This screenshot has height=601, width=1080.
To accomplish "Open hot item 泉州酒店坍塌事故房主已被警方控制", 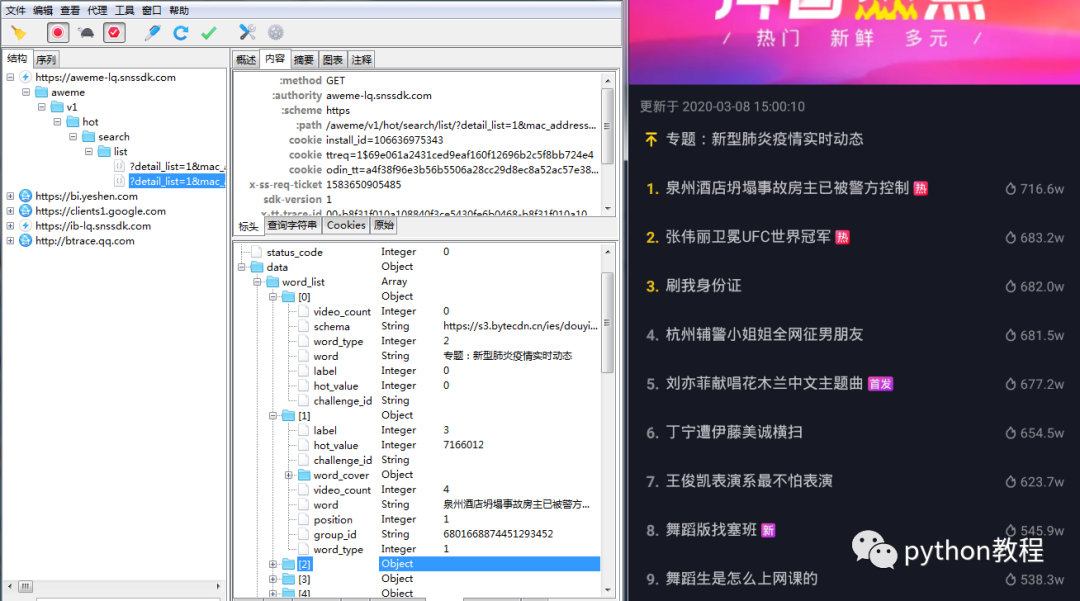I will [787, 188].
